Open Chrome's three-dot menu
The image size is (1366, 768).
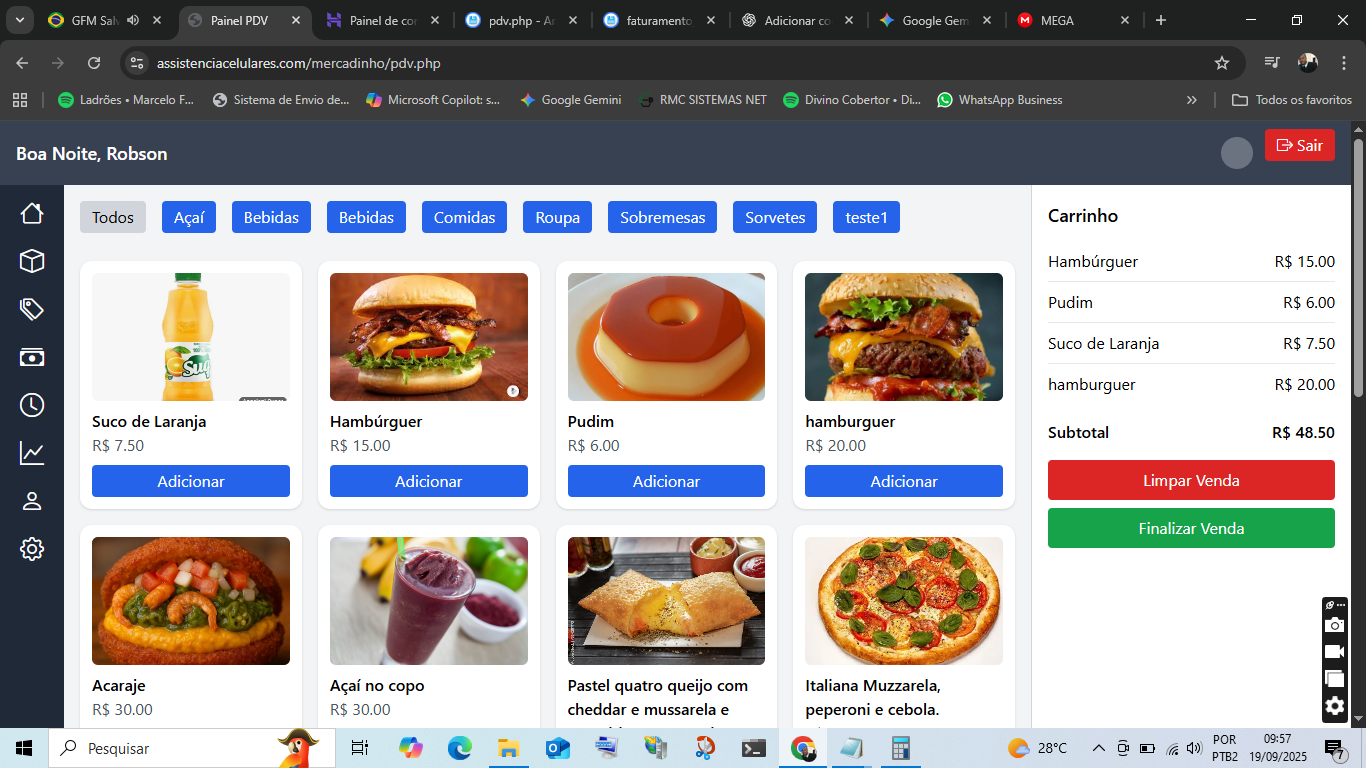coord(1345,62)
